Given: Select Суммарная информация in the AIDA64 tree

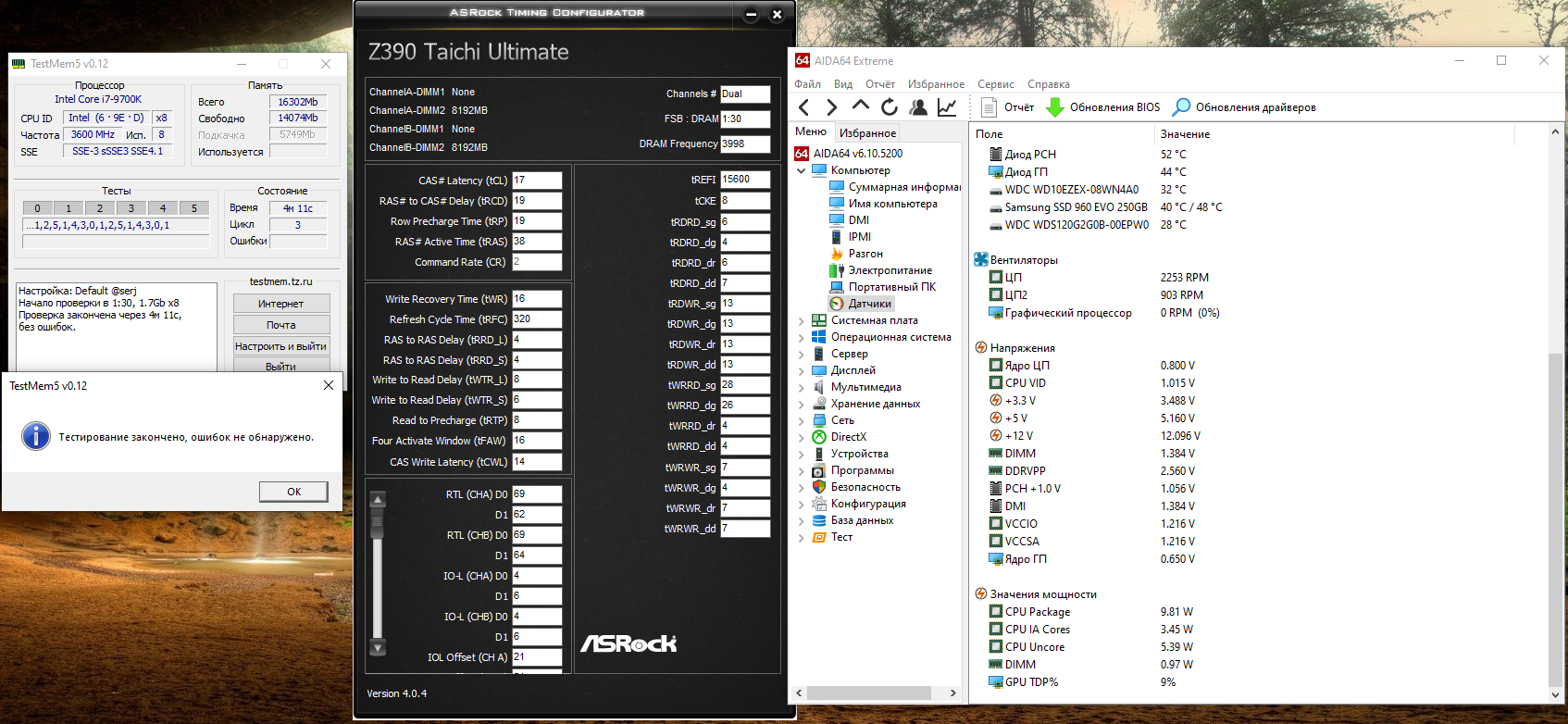Looking at the screenshot, I should coord(895,187).
